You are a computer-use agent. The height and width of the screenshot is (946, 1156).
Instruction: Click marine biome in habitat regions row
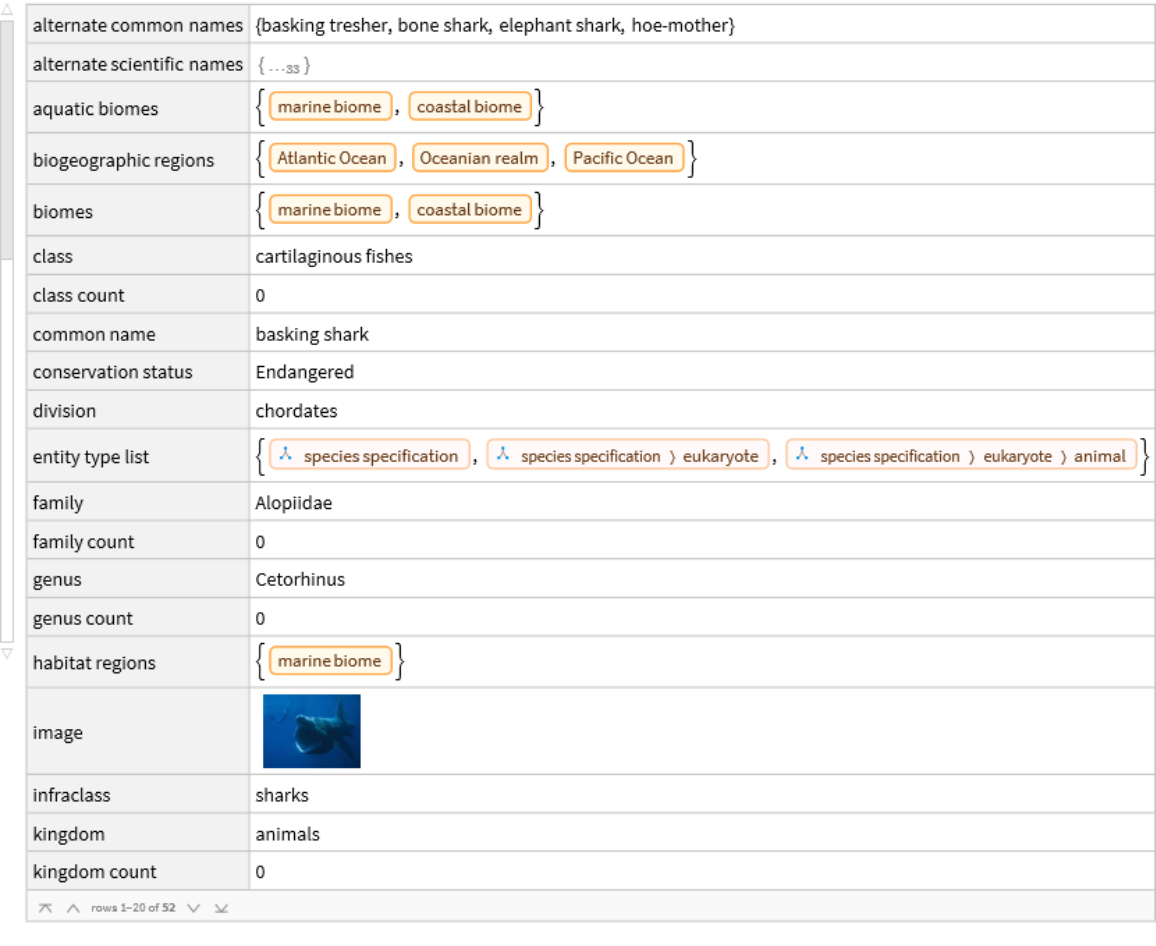point(329,661)
